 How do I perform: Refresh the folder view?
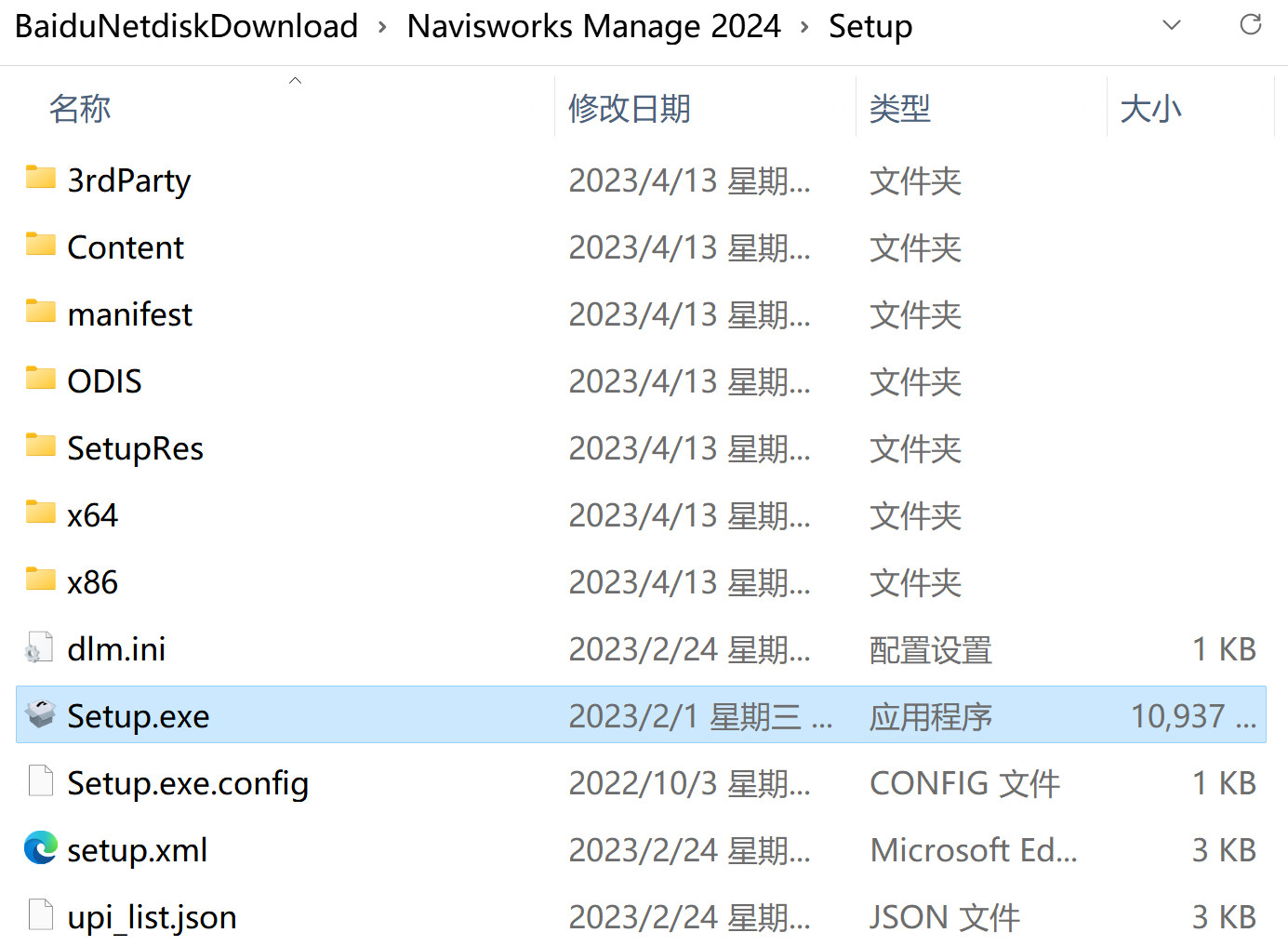coord(1251,25)
